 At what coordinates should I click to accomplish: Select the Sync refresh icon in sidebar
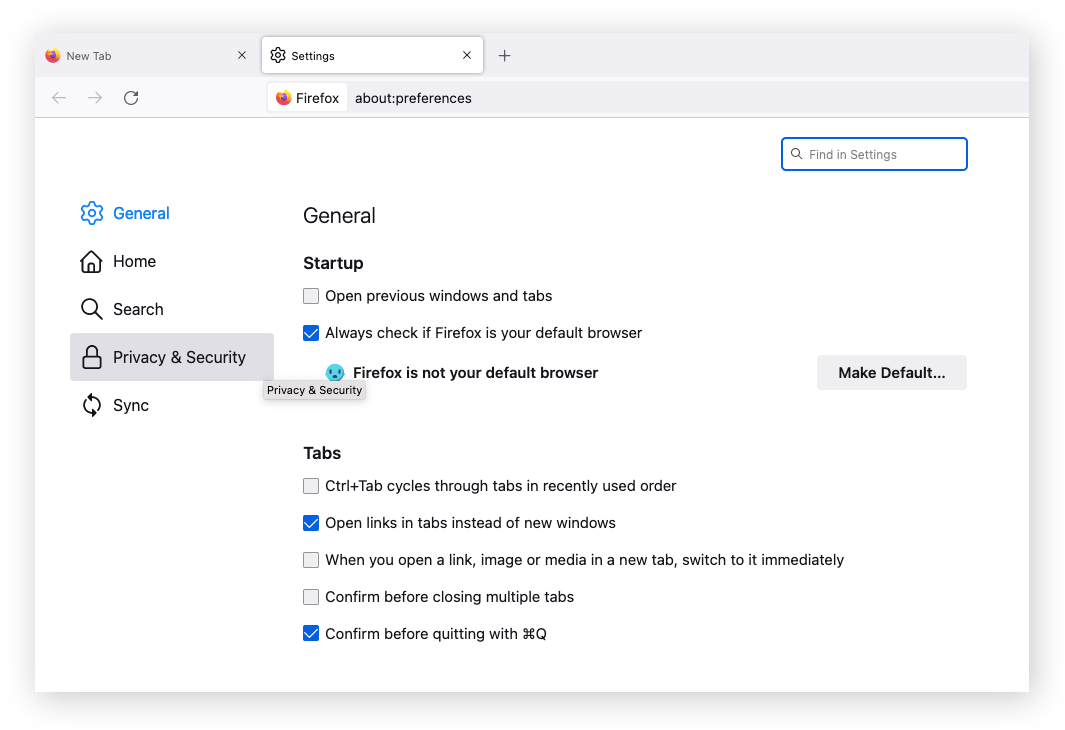(91, 405)
